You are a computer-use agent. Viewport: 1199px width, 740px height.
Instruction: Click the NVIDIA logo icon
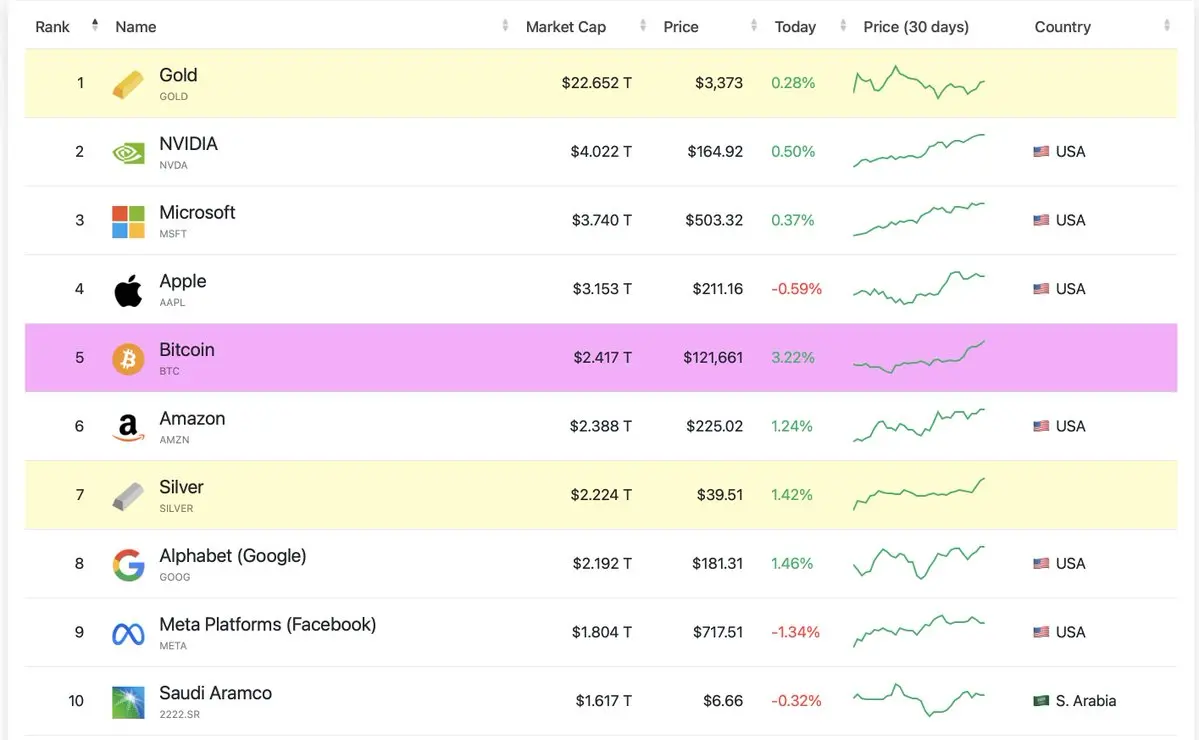pos(128,153)
